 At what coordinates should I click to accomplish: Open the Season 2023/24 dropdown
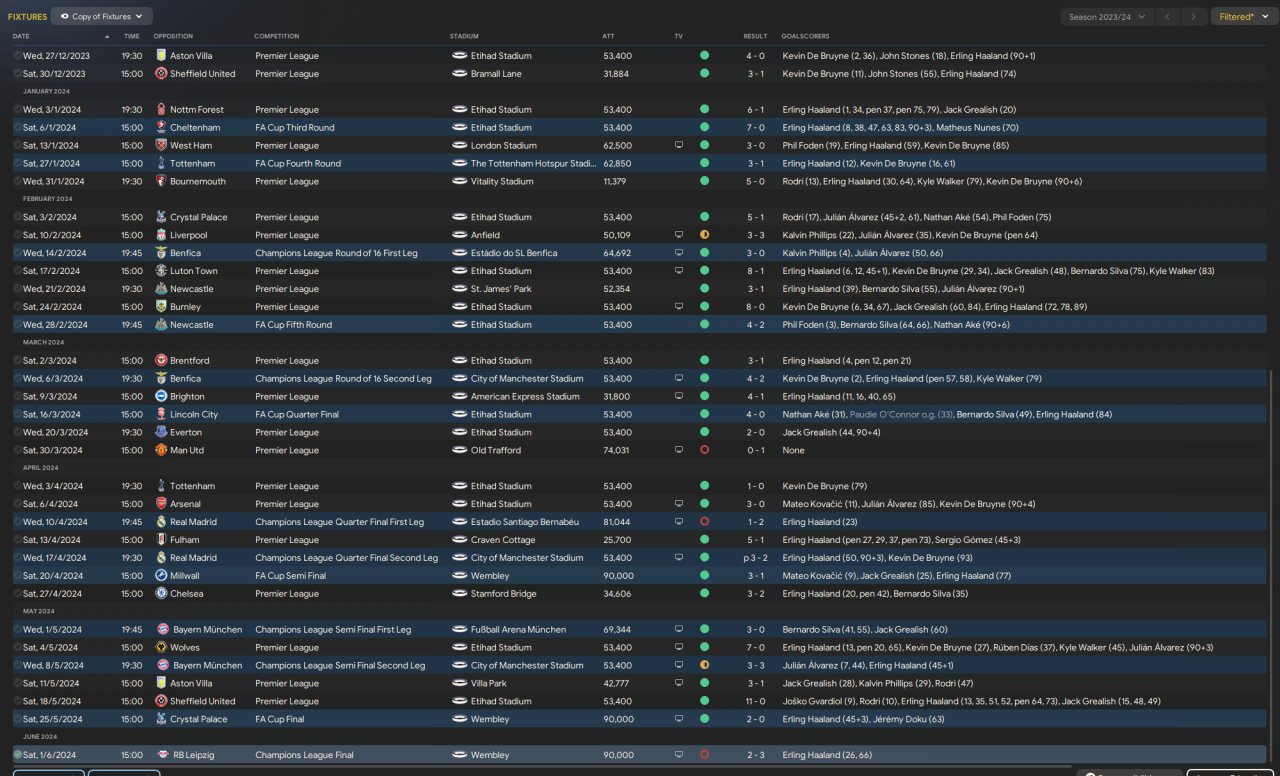pos(1106,17)
